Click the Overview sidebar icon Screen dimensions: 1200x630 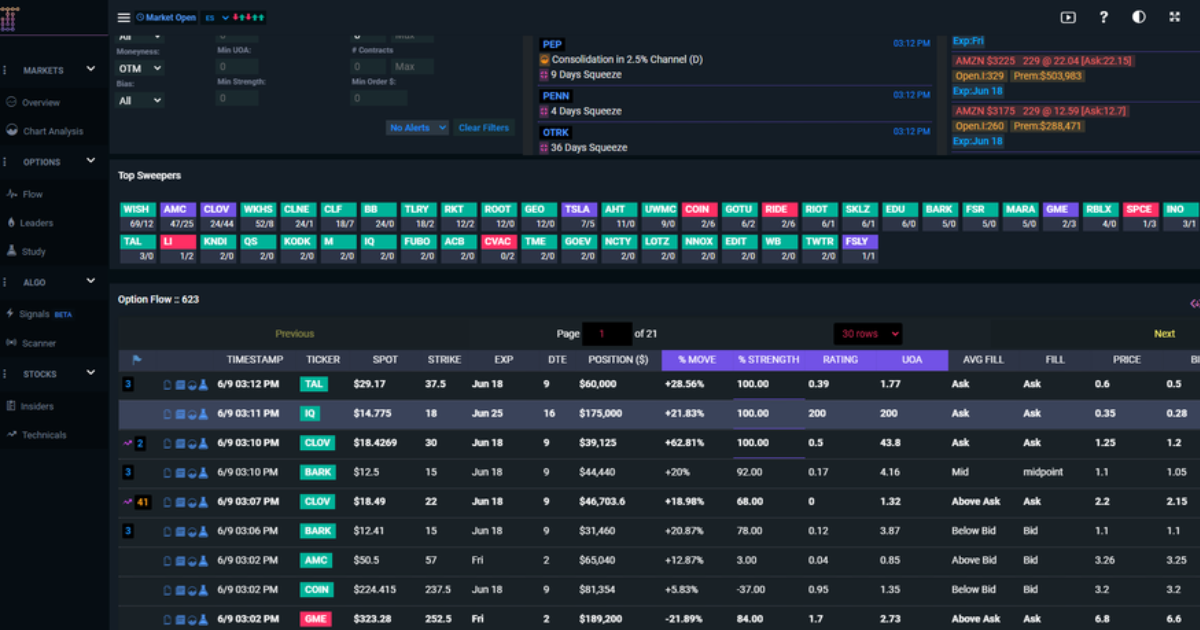12,102
